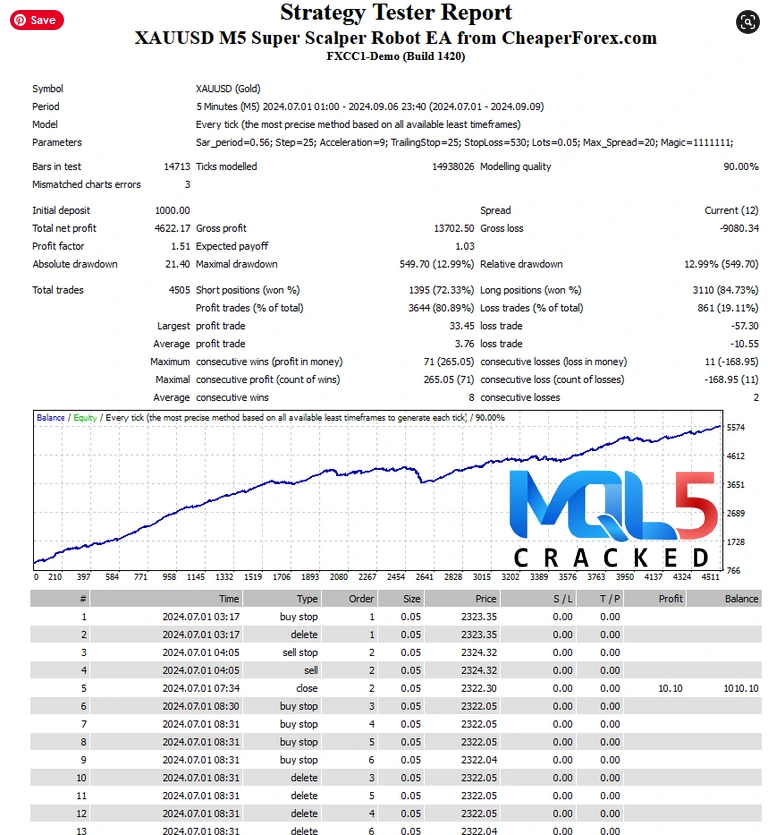Click Spread Current (12) value

tap(731, 210)
